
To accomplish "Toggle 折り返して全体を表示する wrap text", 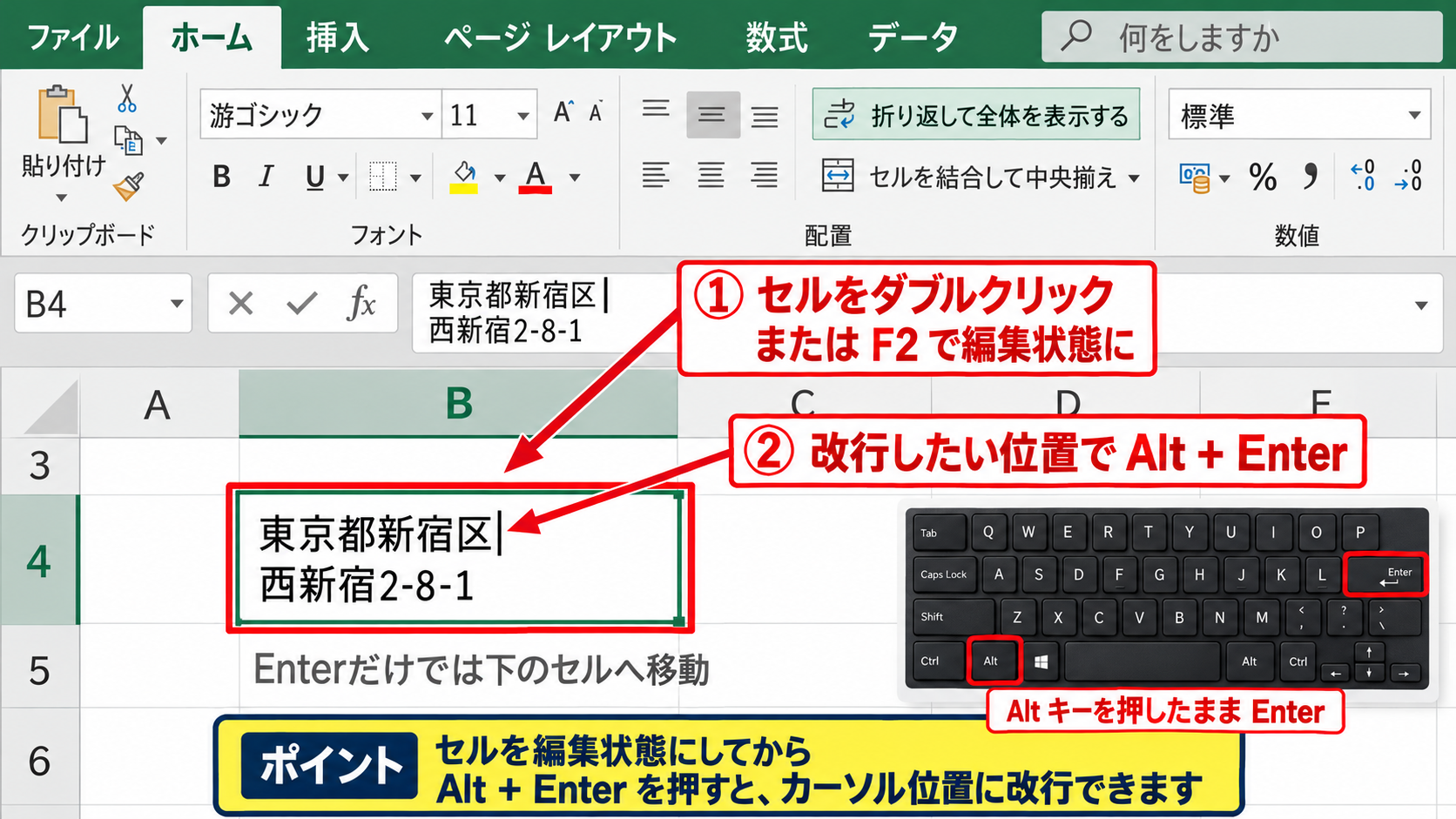I will [x=976, y=114].
